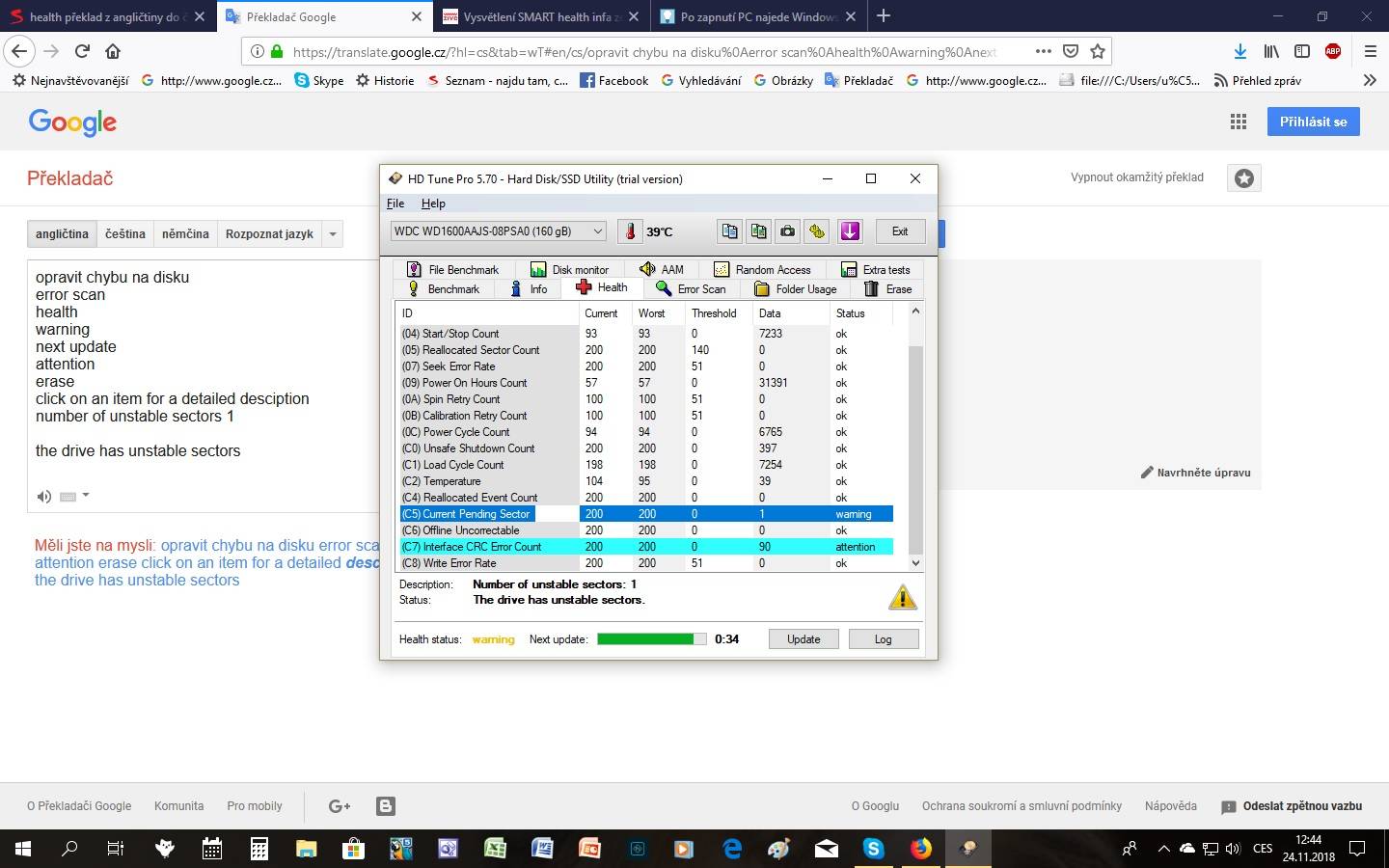1389x868 pixels.
Task: Click the star saved translations icon
Action: [1244, 178]
